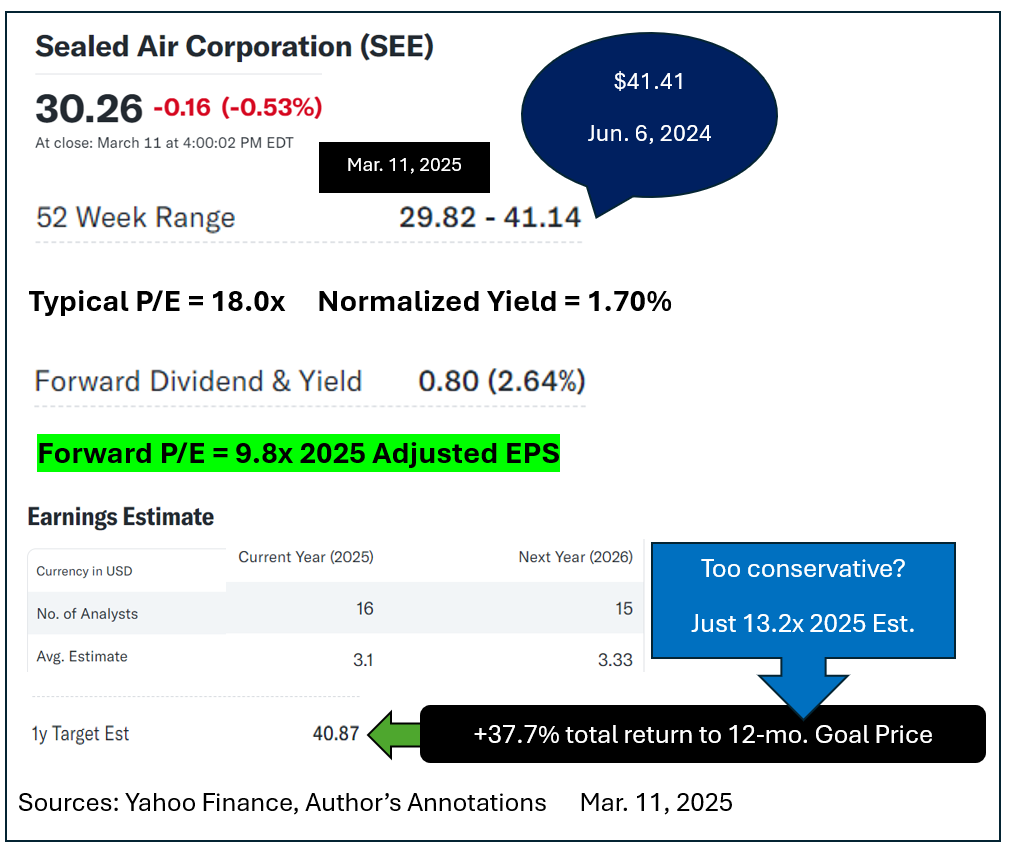Click the No. of Analysts row label

(87, 614)
